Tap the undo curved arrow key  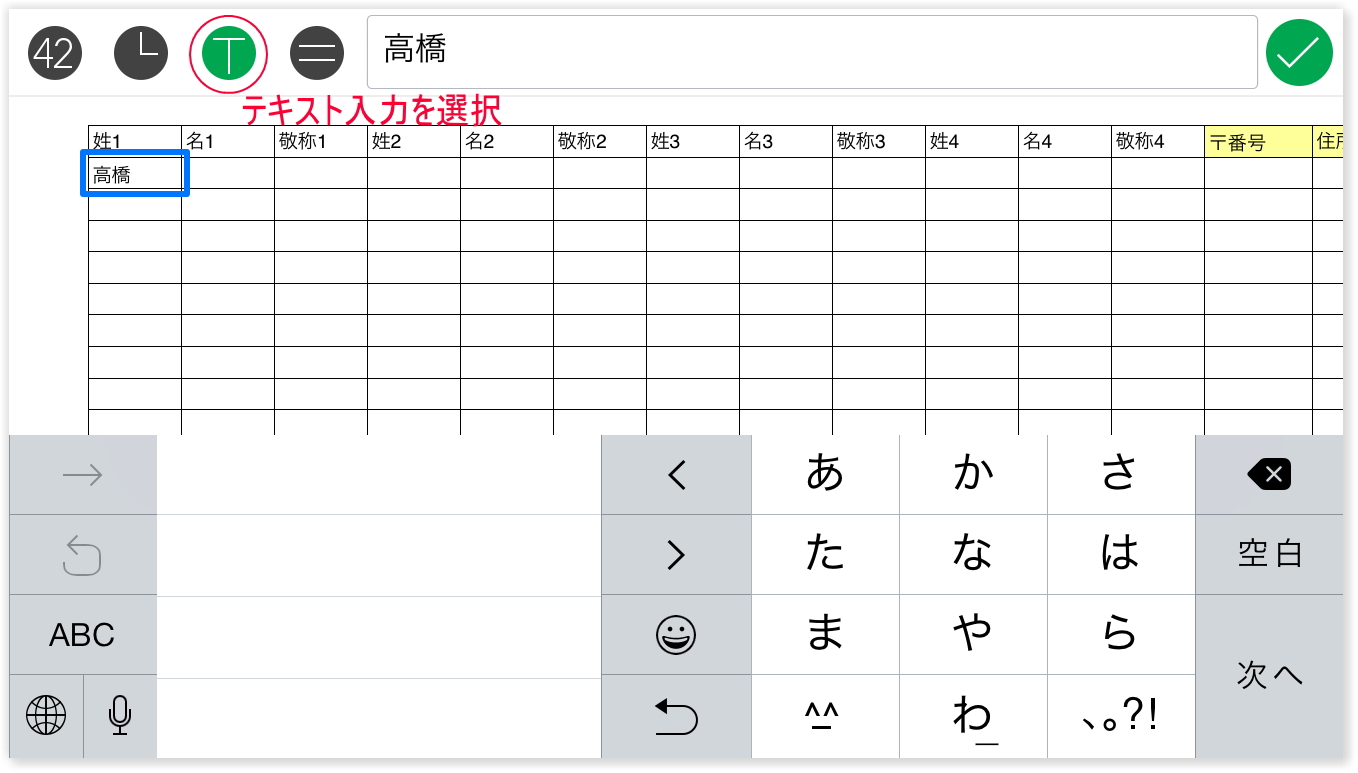point(83,555)
